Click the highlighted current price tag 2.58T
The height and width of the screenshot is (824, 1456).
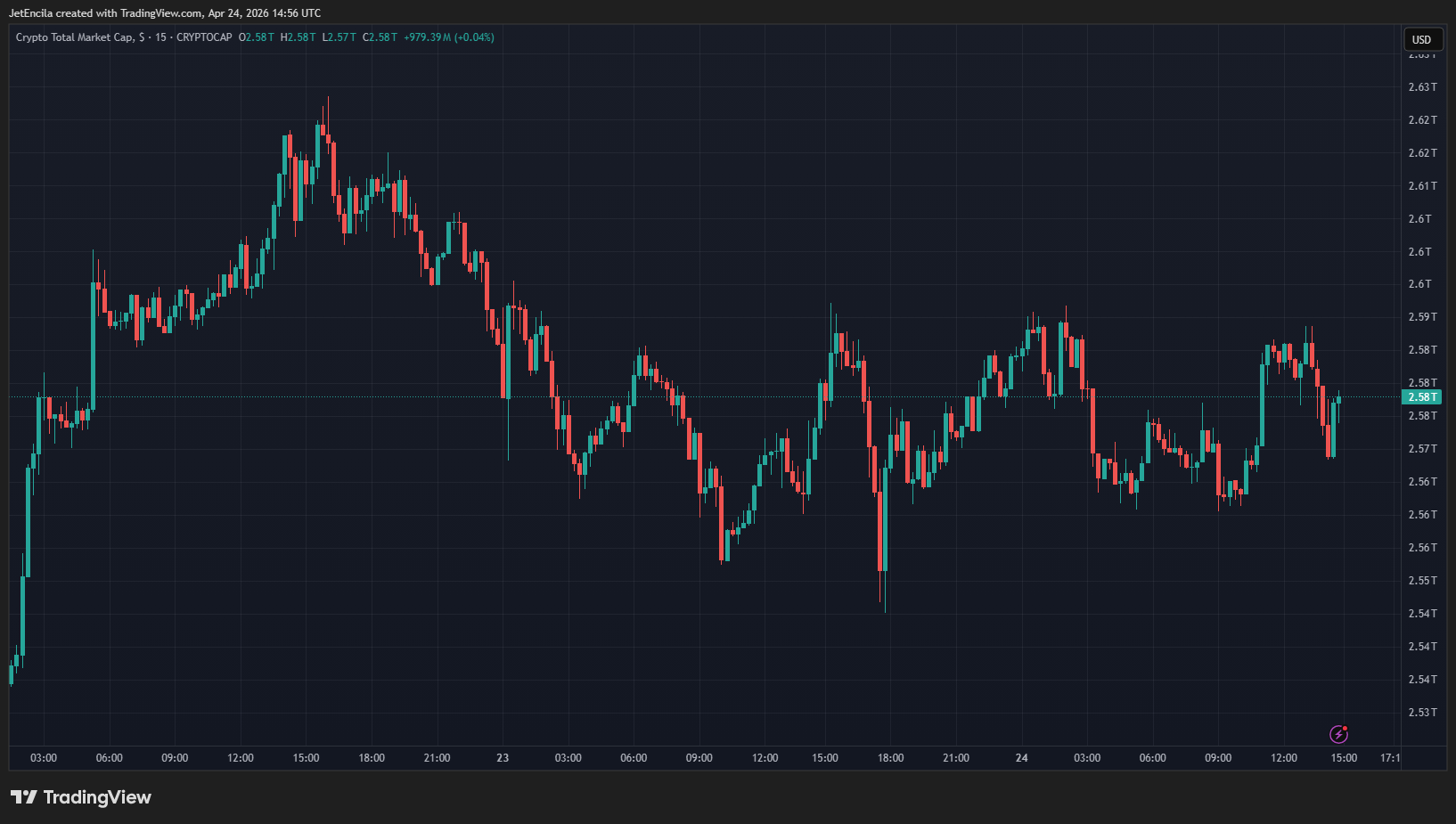(x=1421, y=397)
